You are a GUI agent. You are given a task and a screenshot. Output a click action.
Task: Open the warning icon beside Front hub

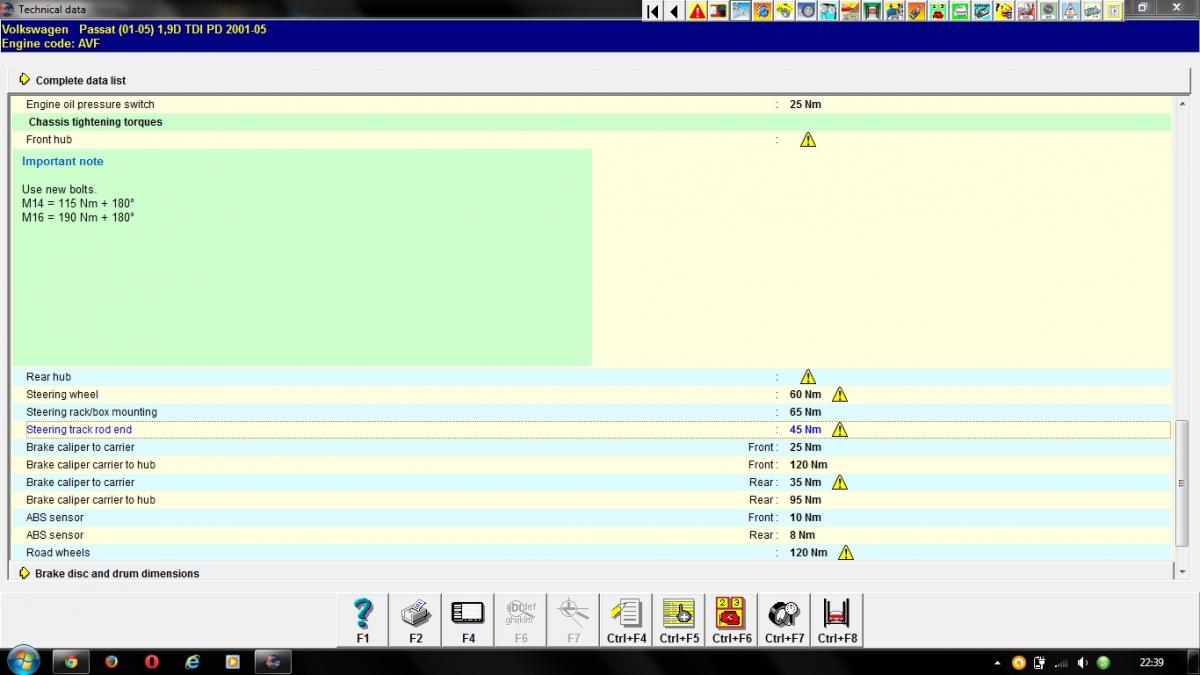(x=808, y=140)
